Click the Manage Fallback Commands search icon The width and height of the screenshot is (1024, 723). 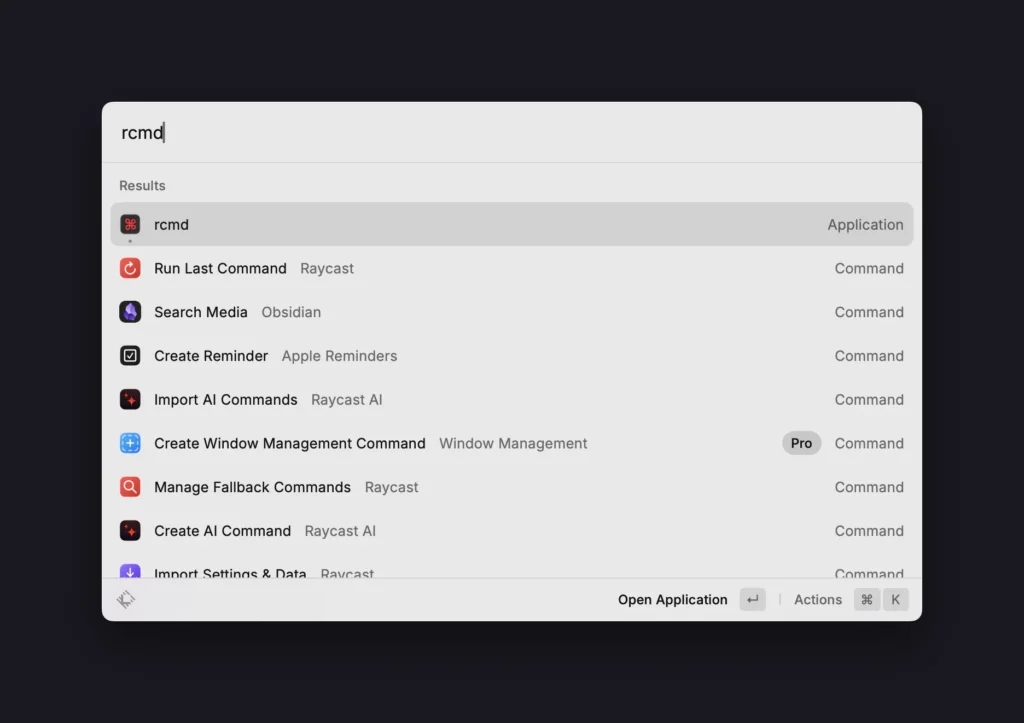[130, 487]
